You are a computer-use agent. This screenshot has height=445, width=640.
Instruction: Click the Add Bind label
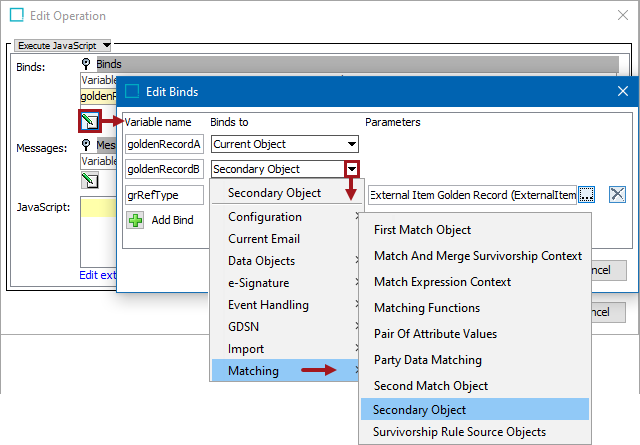tap(172, 220)
